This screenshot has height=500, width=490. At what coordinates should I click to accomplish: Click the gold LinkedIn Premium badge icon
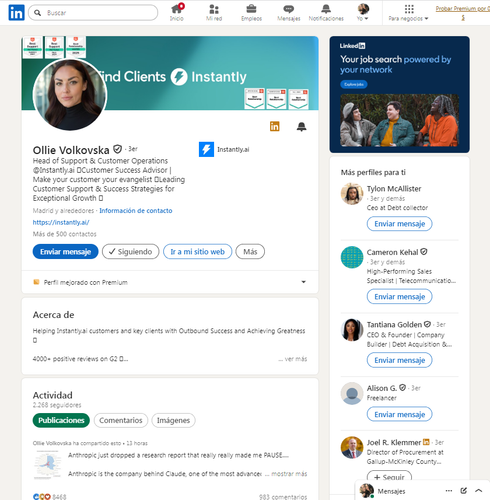[x=275, y=126]
